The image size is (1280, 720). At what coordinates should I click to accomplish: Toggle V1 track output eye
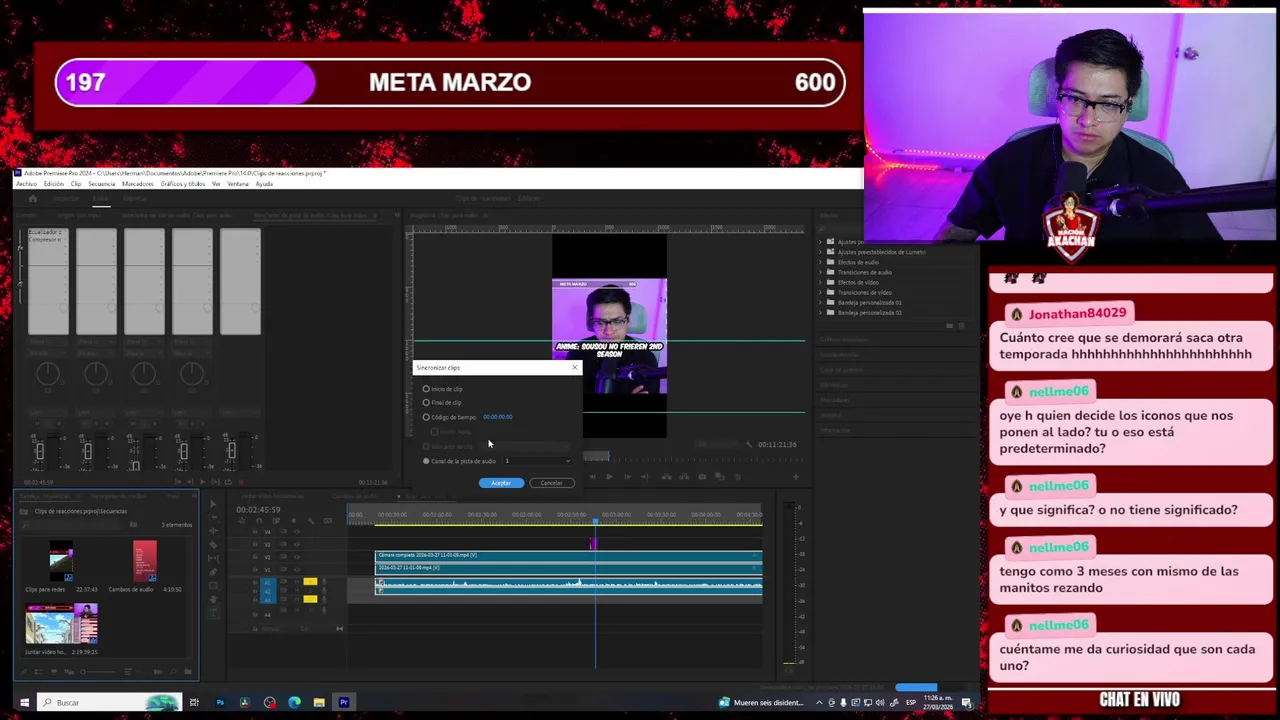click(x=297, y=569)
